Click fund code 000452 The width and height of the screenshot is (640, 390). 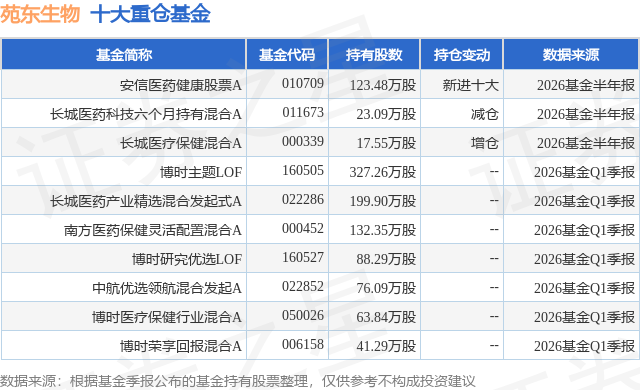[x=303, y=228]
